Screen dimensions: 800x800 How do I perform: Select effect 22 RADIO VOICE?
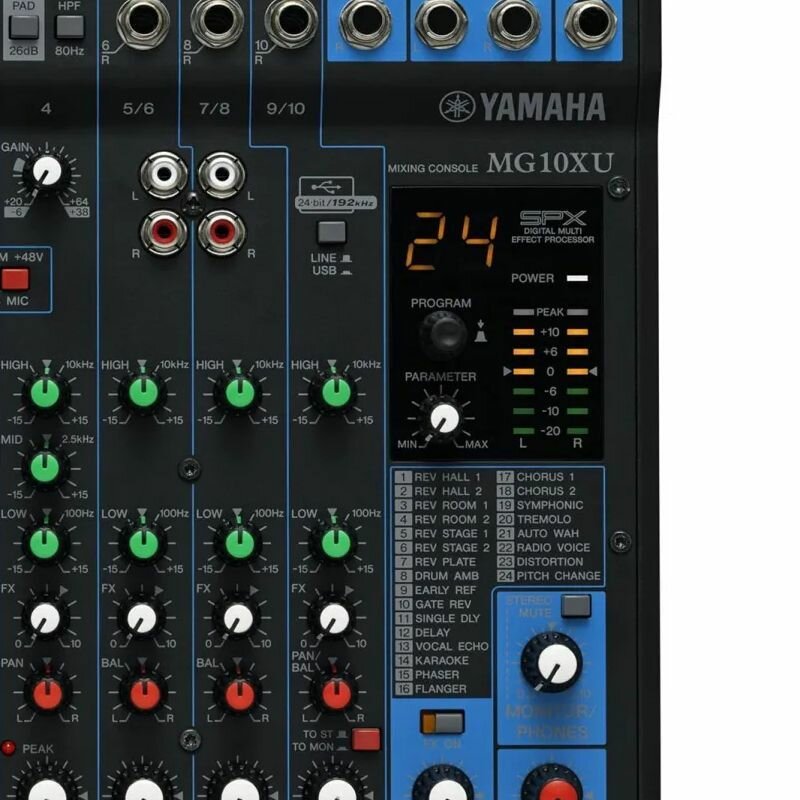pos(544,547)
